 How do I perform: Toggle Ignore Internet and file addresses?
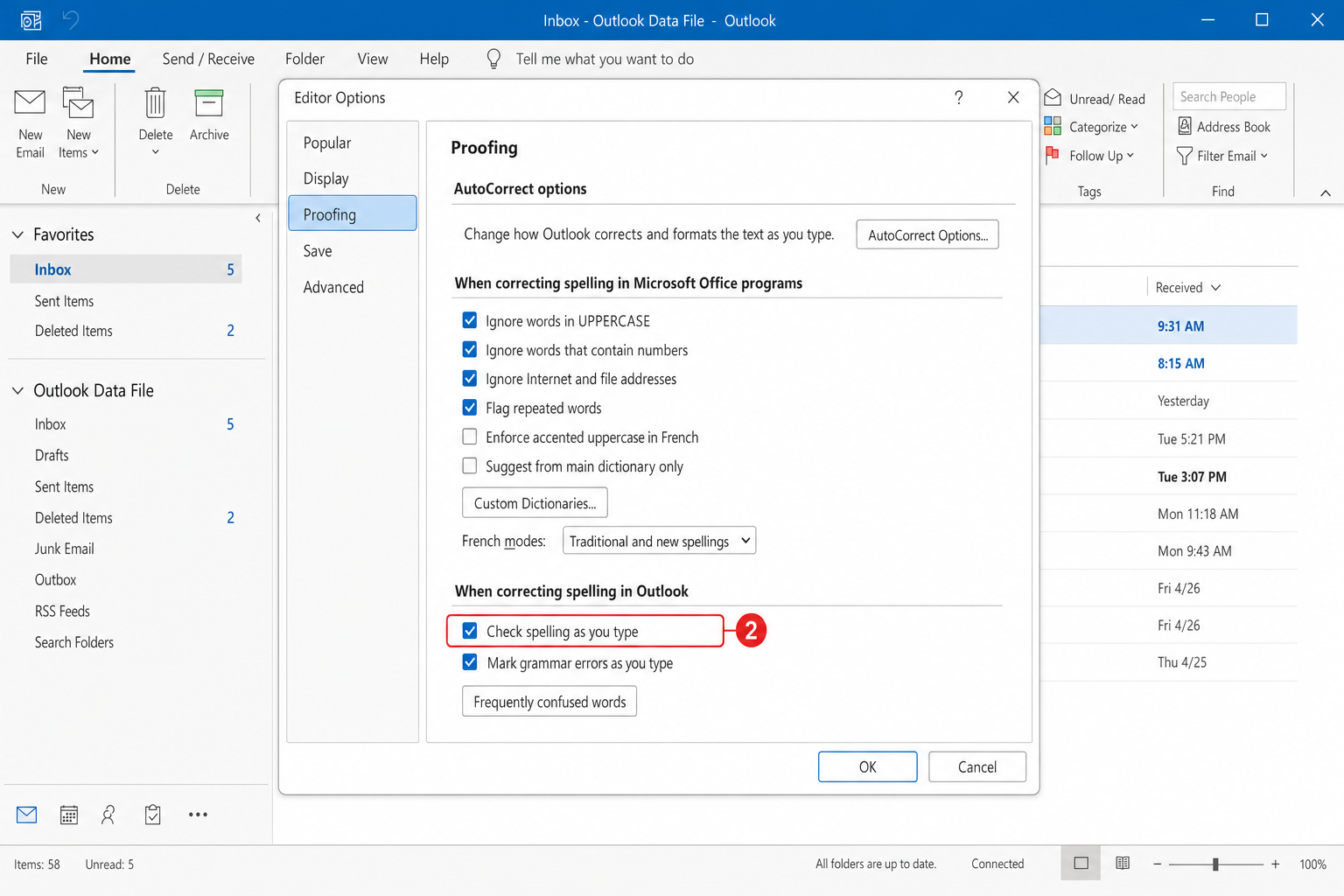click(x=470, y=378)
